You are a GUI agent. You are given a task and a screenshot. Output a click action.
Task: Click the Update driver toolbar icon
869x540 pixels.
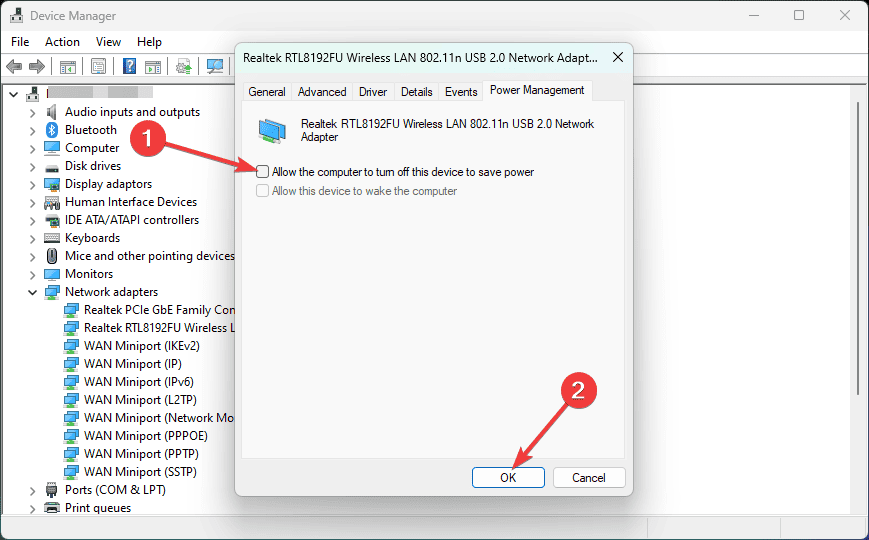click(183, 67)
